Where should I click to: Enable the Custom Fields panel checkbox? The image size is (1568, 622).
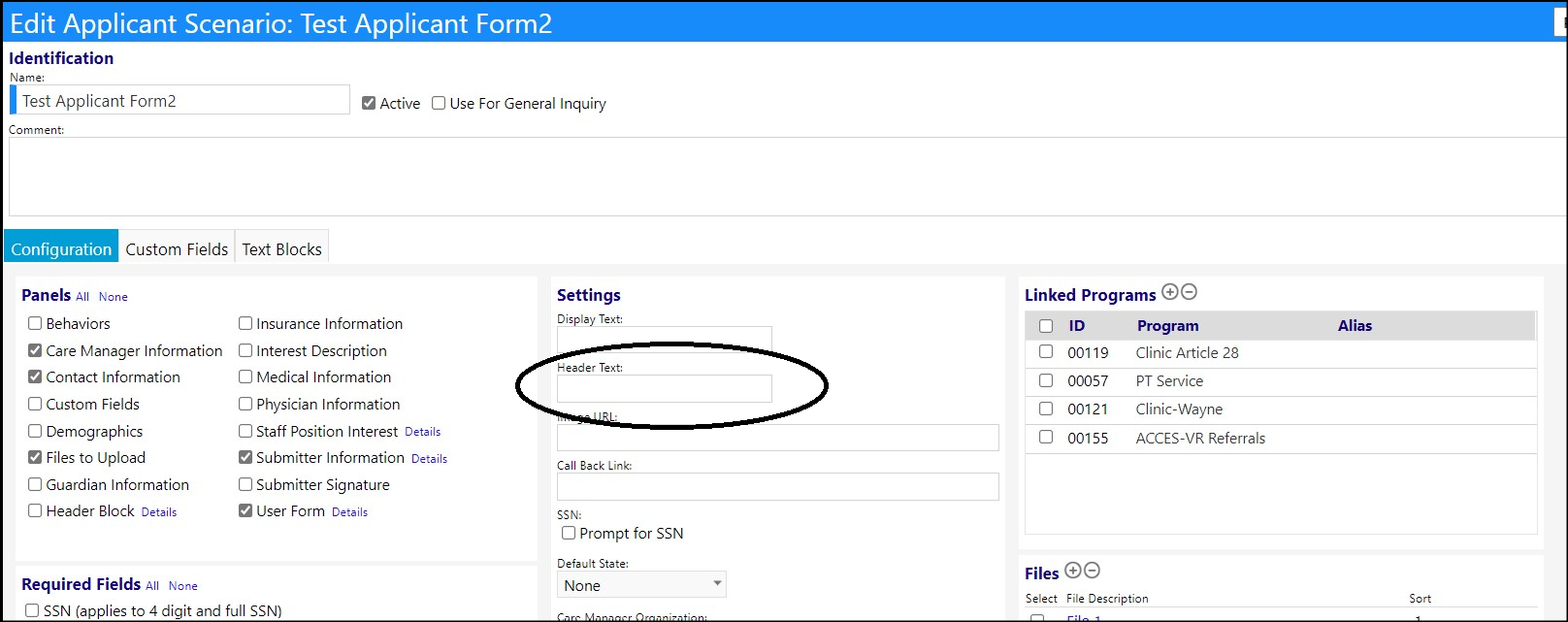pos(35,404)
